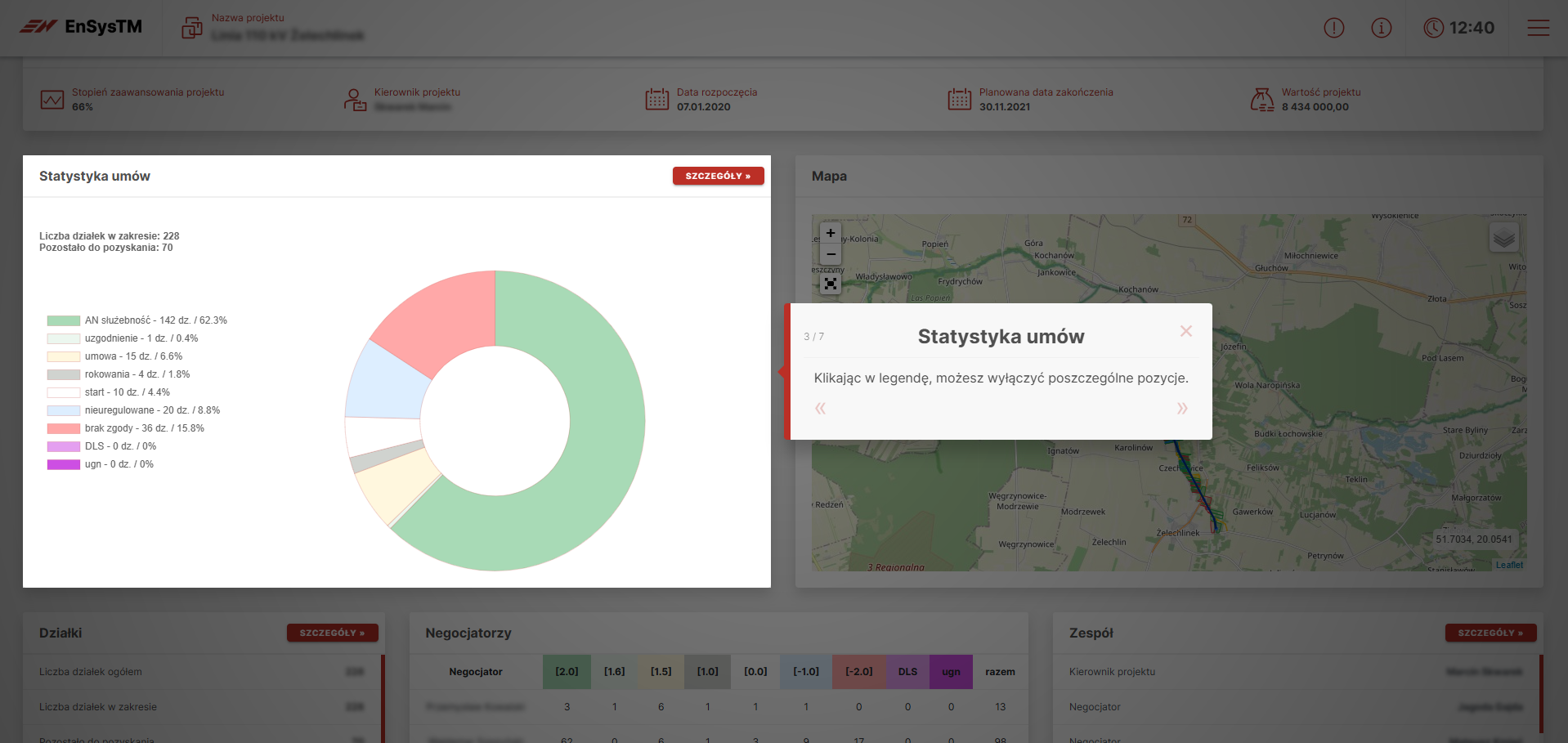Go to previous tour step arrow
1568x743 pixels.
coord(820,408)
